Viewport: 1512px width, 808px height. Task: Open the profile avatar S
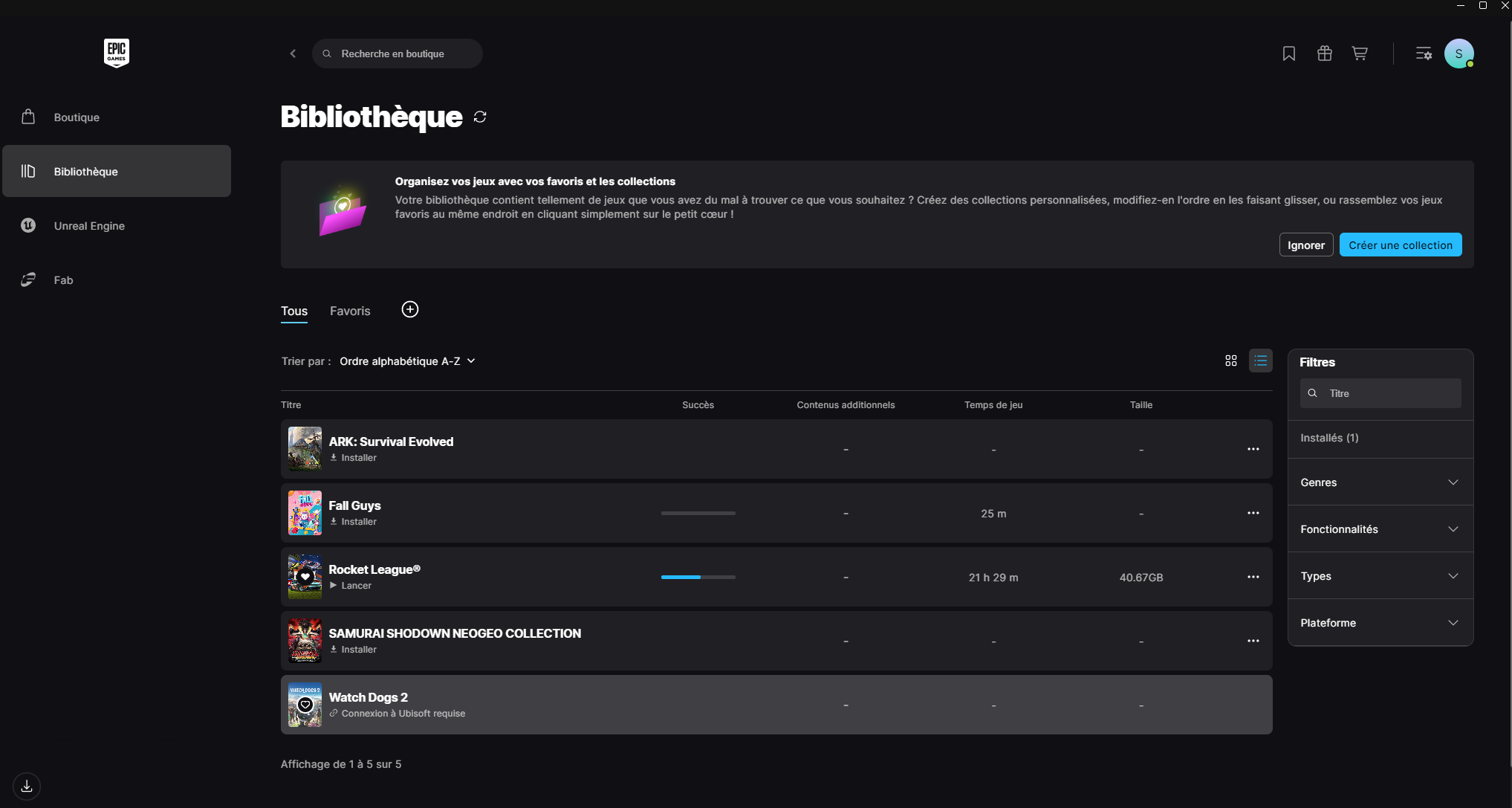point(1459,54)
